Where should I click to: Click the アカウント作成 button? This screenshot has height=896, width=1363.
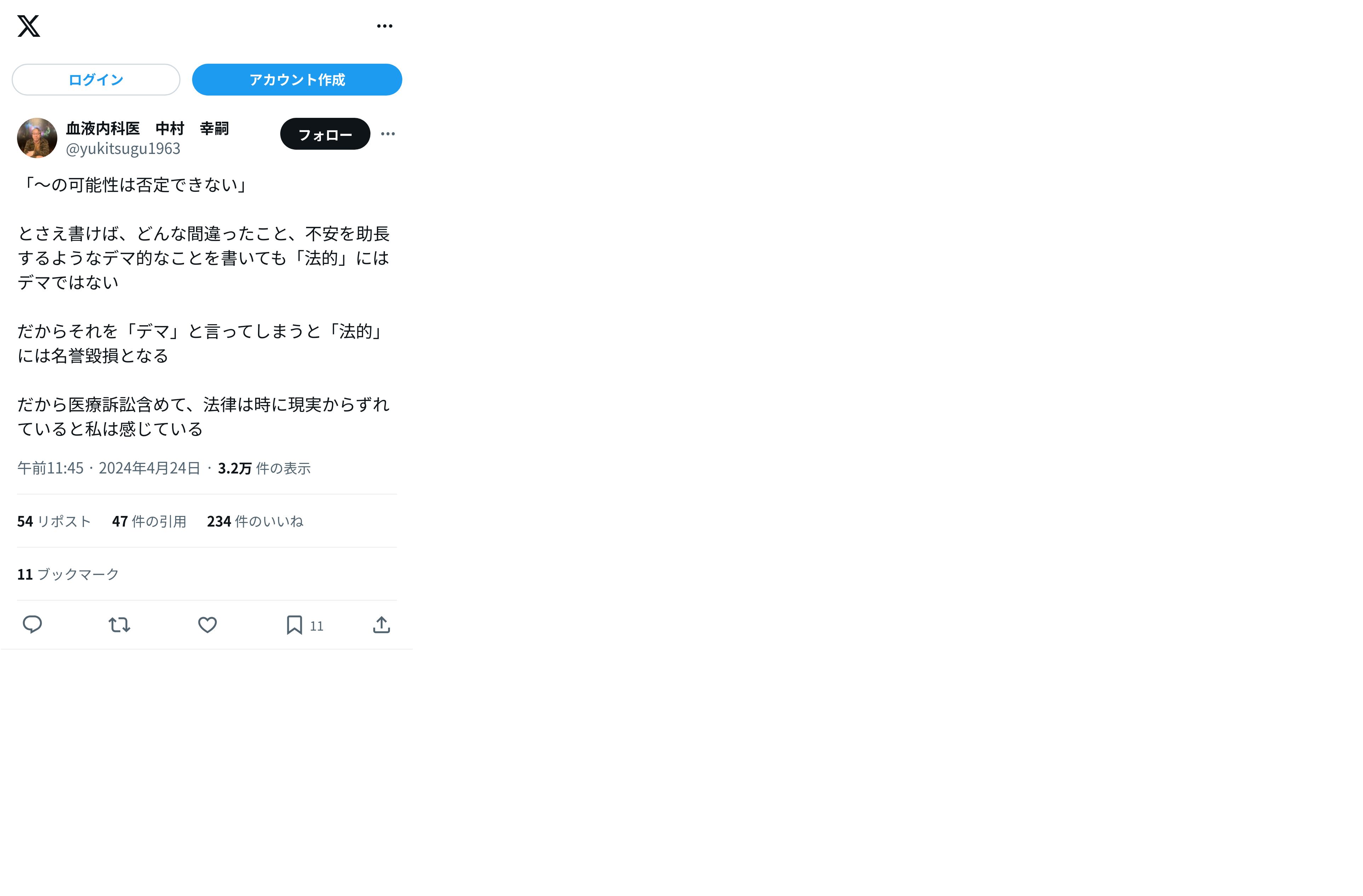pyautogui.click(x=297, y=80)
